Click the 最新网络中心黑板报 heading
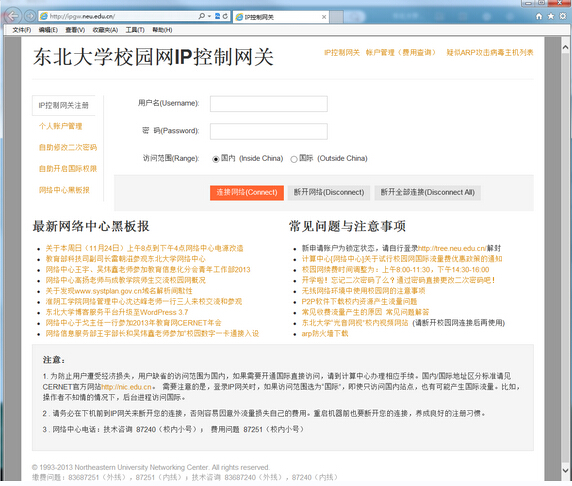 [91, 226]
